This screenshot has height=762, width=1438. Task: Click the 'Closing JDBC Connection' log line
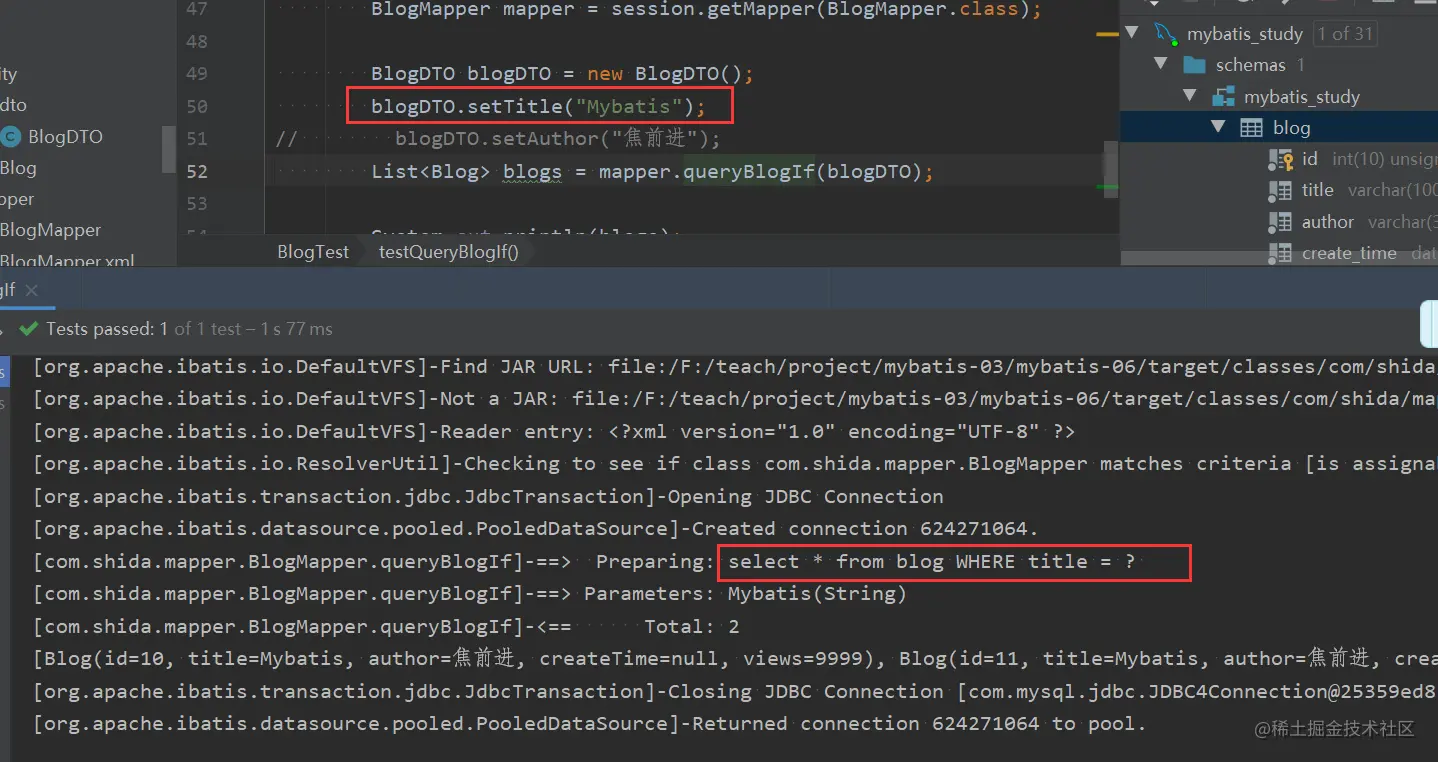tap(735, 691)
